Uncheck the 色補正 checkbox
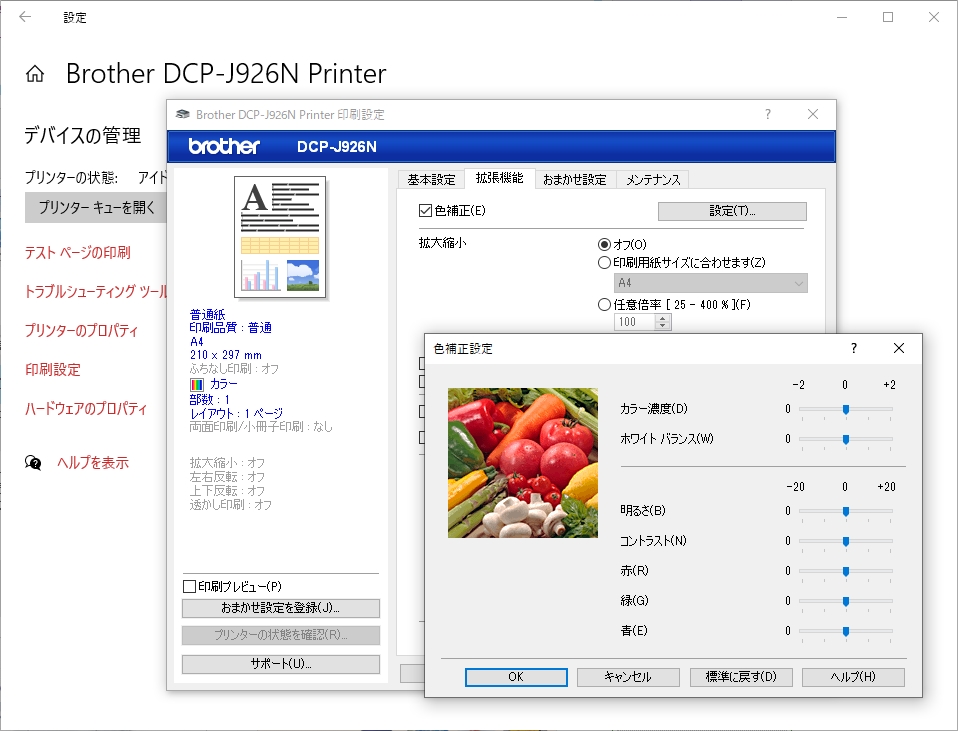The image size is (958, 731). pyautogui.click(x=423, y=211)
